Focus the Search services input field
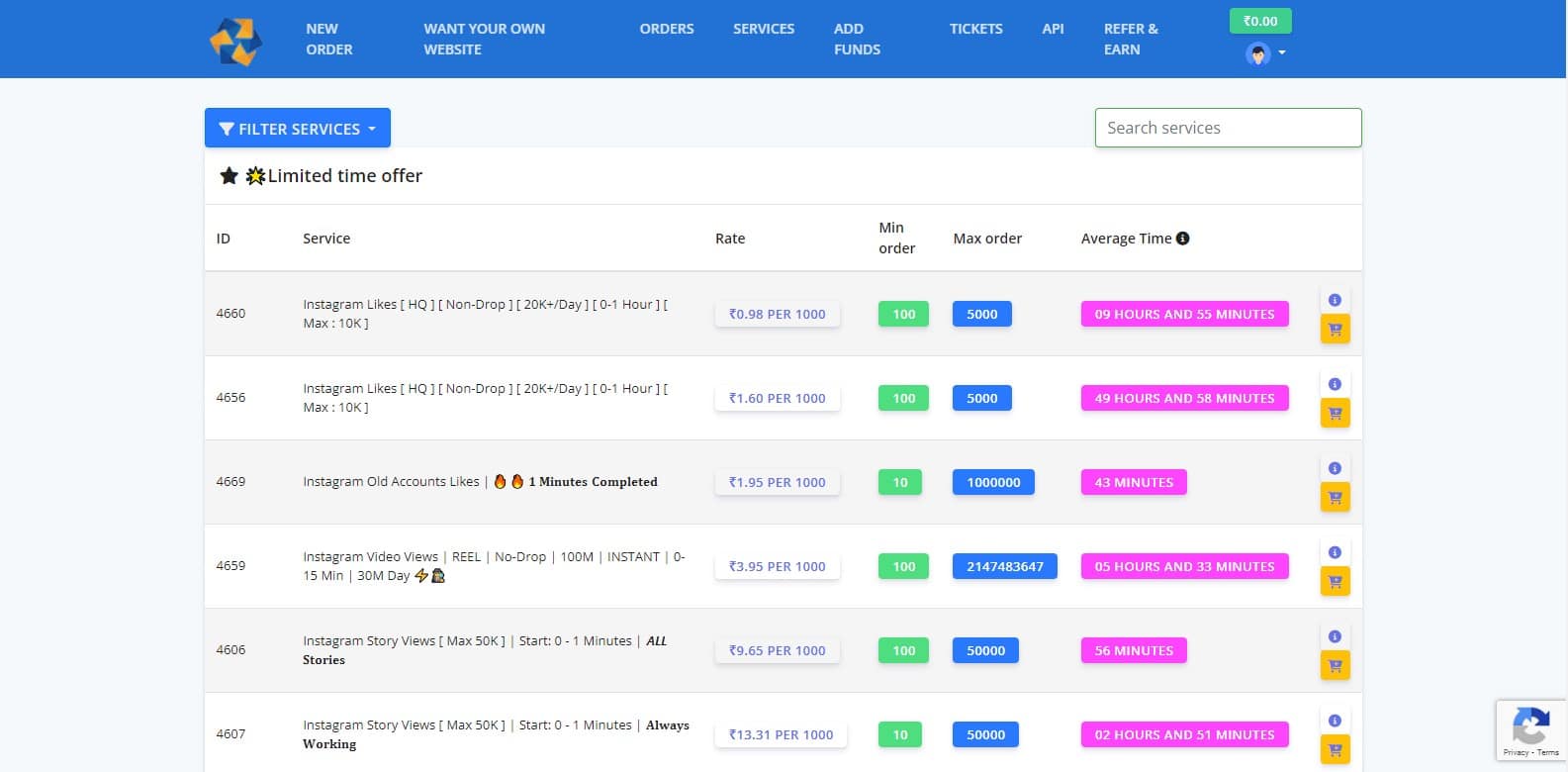 (x=1228, y=128)
